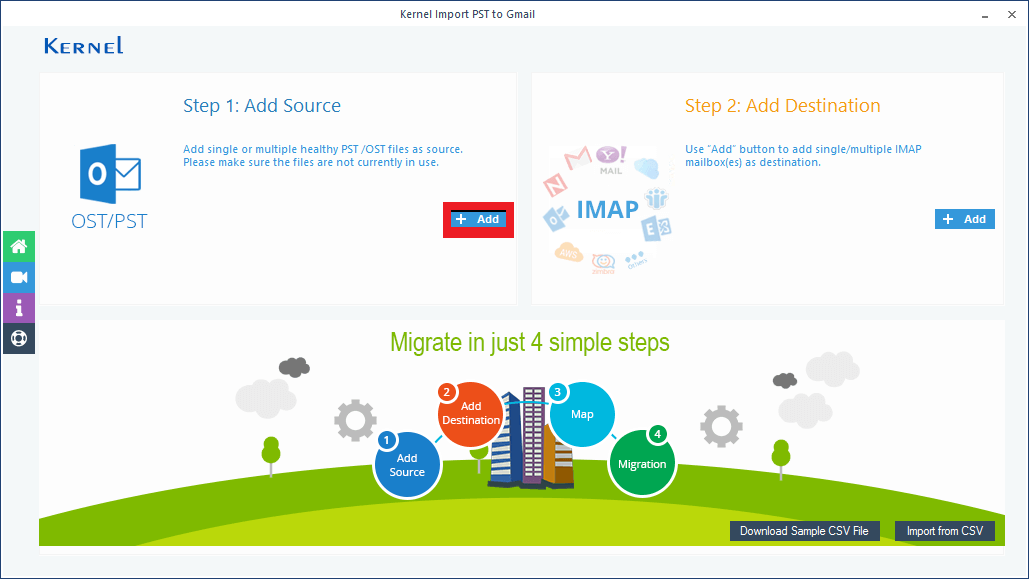
Task: Click the 'Step 2: Add Destination' heading
Action: tap(783, 106)
